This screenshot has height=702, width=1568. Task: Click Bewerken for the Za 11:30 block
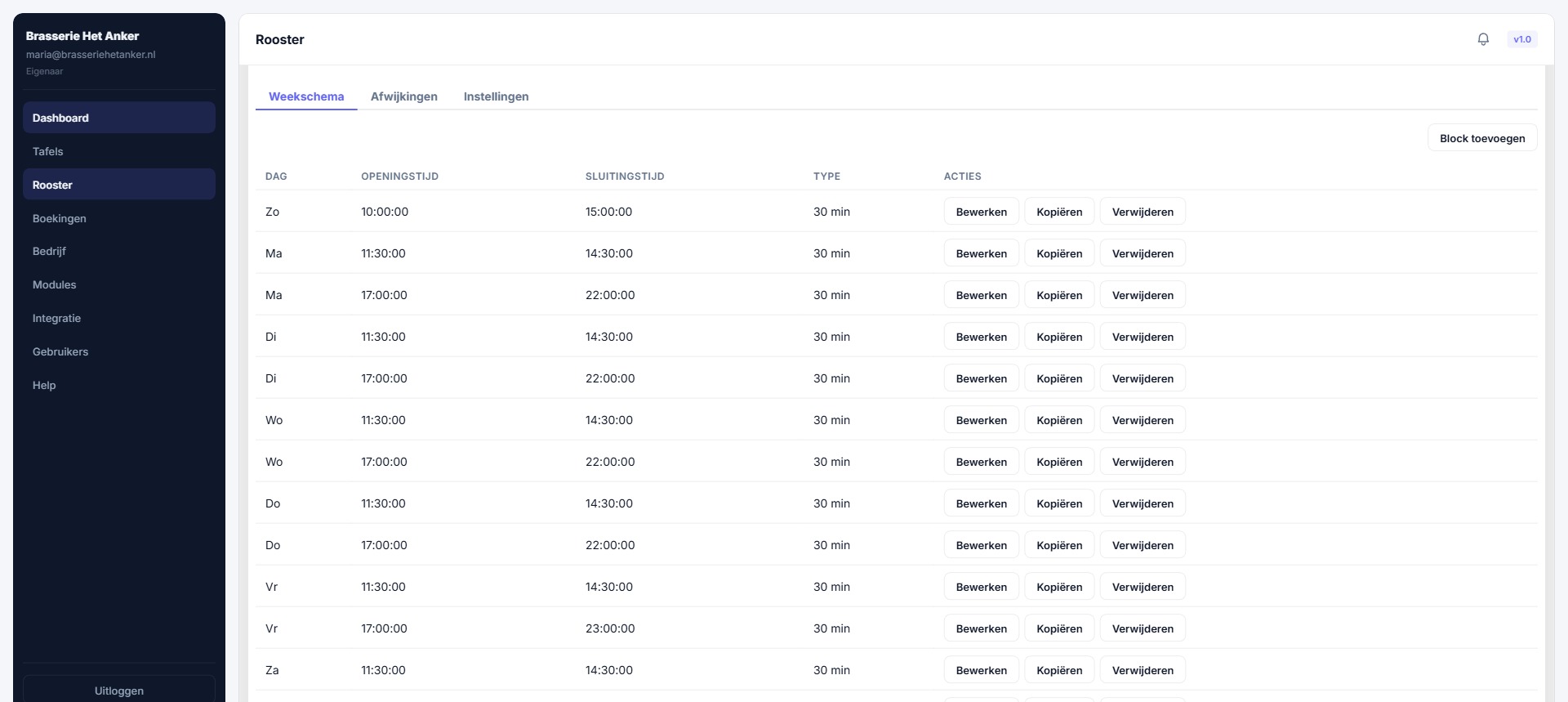pos(981,670)
